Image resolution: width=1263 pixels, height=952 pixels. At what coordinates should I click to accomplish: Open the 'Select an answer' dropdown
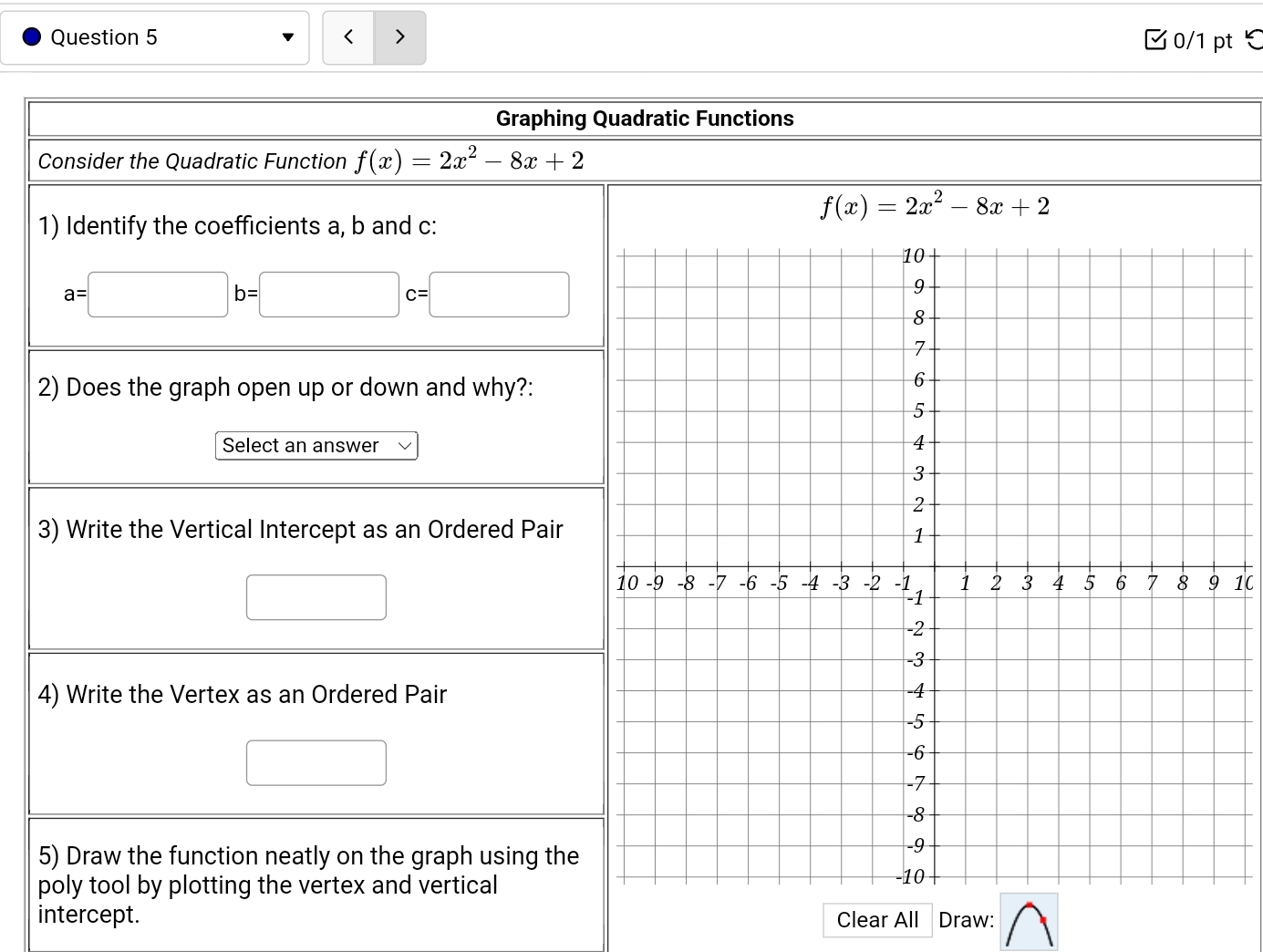click(x=316, y=446)
